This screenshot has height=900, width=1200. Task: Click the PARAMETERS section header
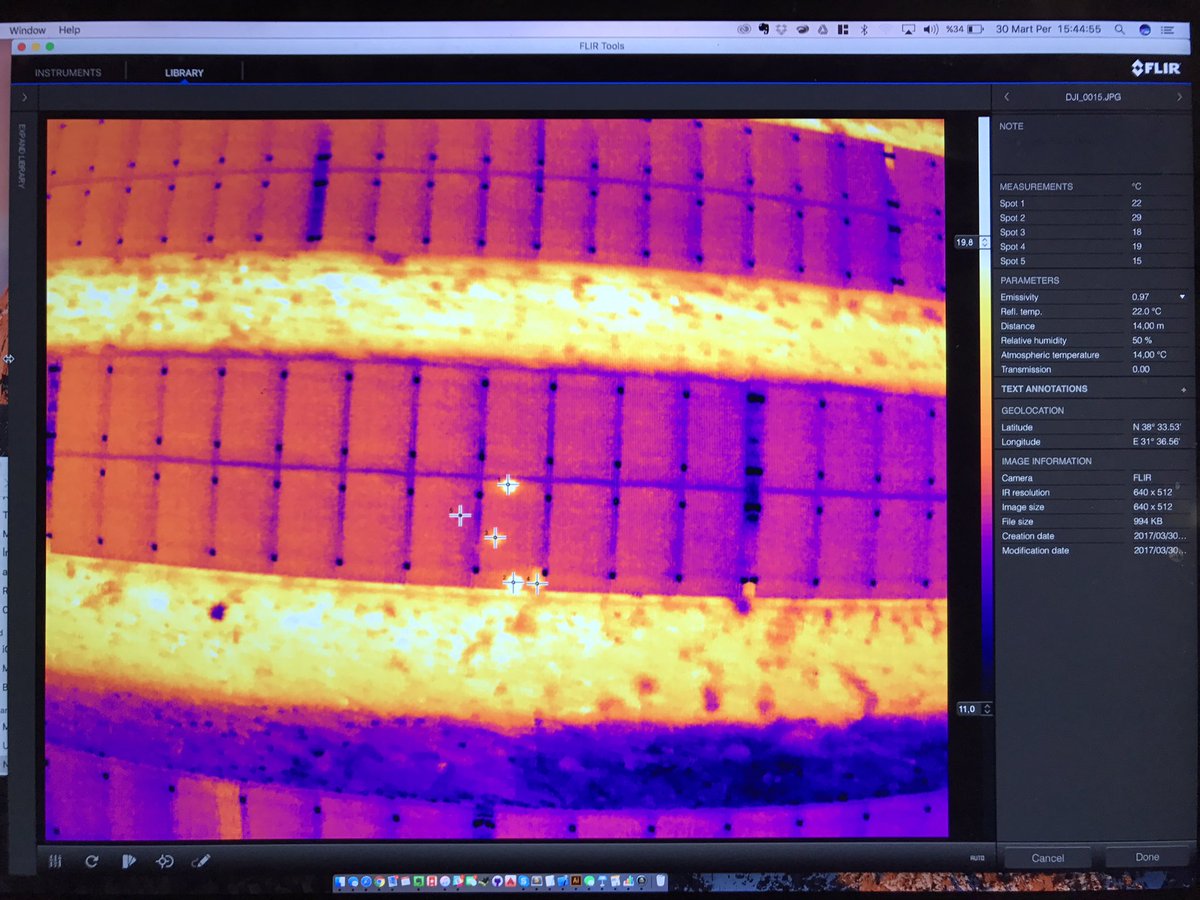point(1030,281)
